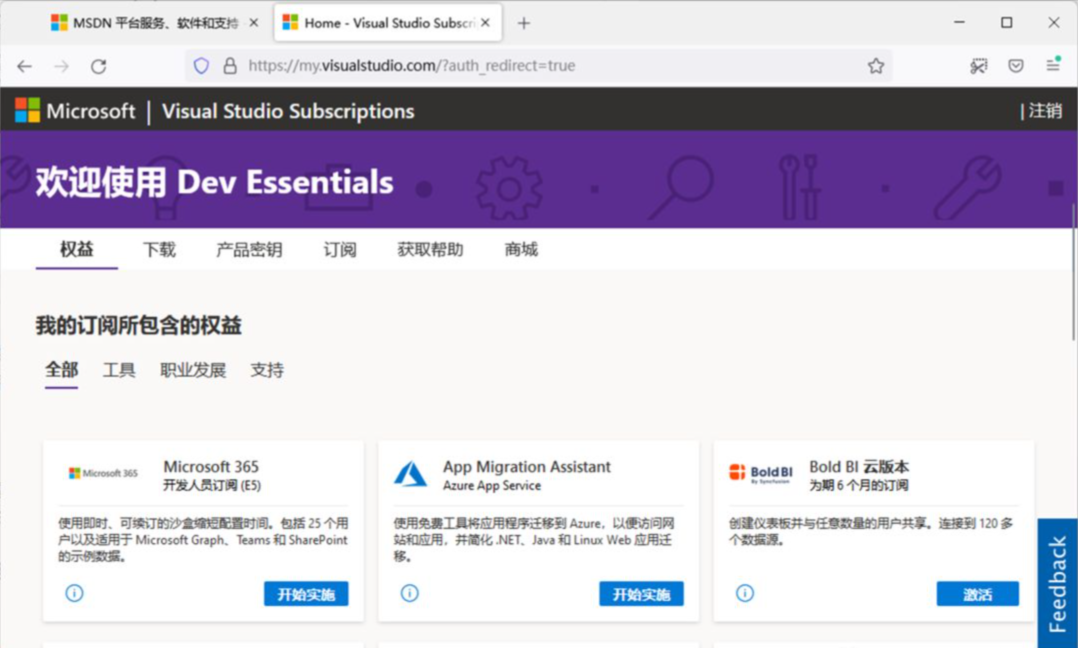Open the Feedback side button

[x=1057, y=583]
